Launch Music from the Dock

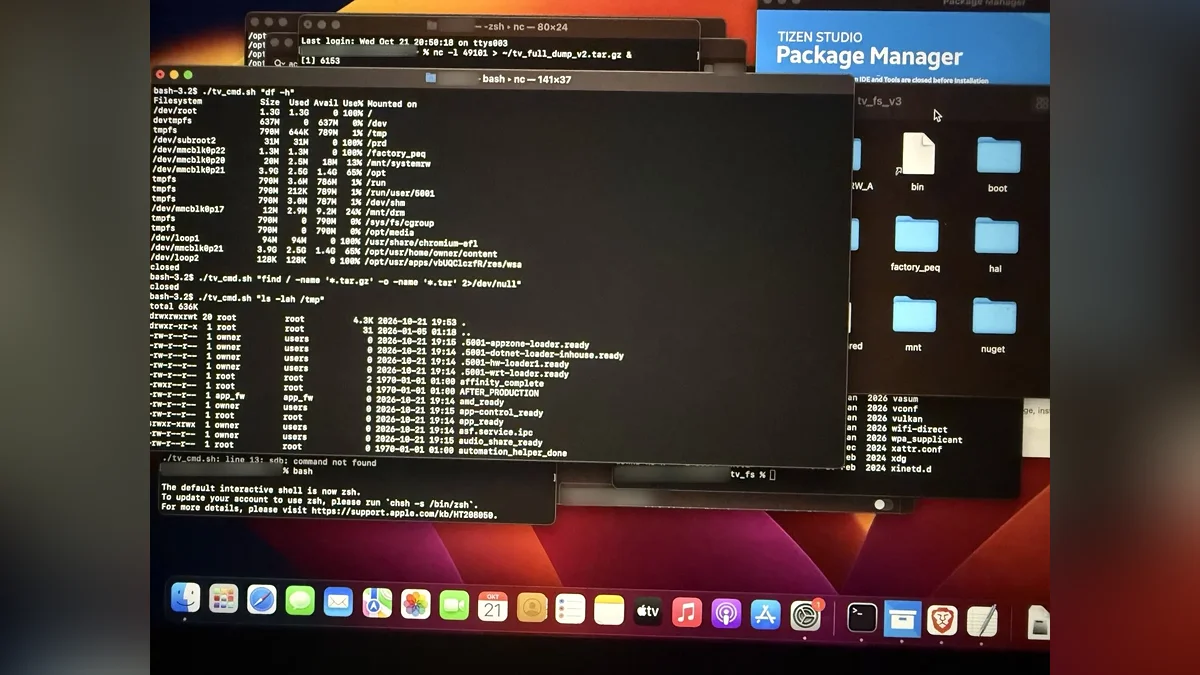pyautogui.click(x=687, y=612)
